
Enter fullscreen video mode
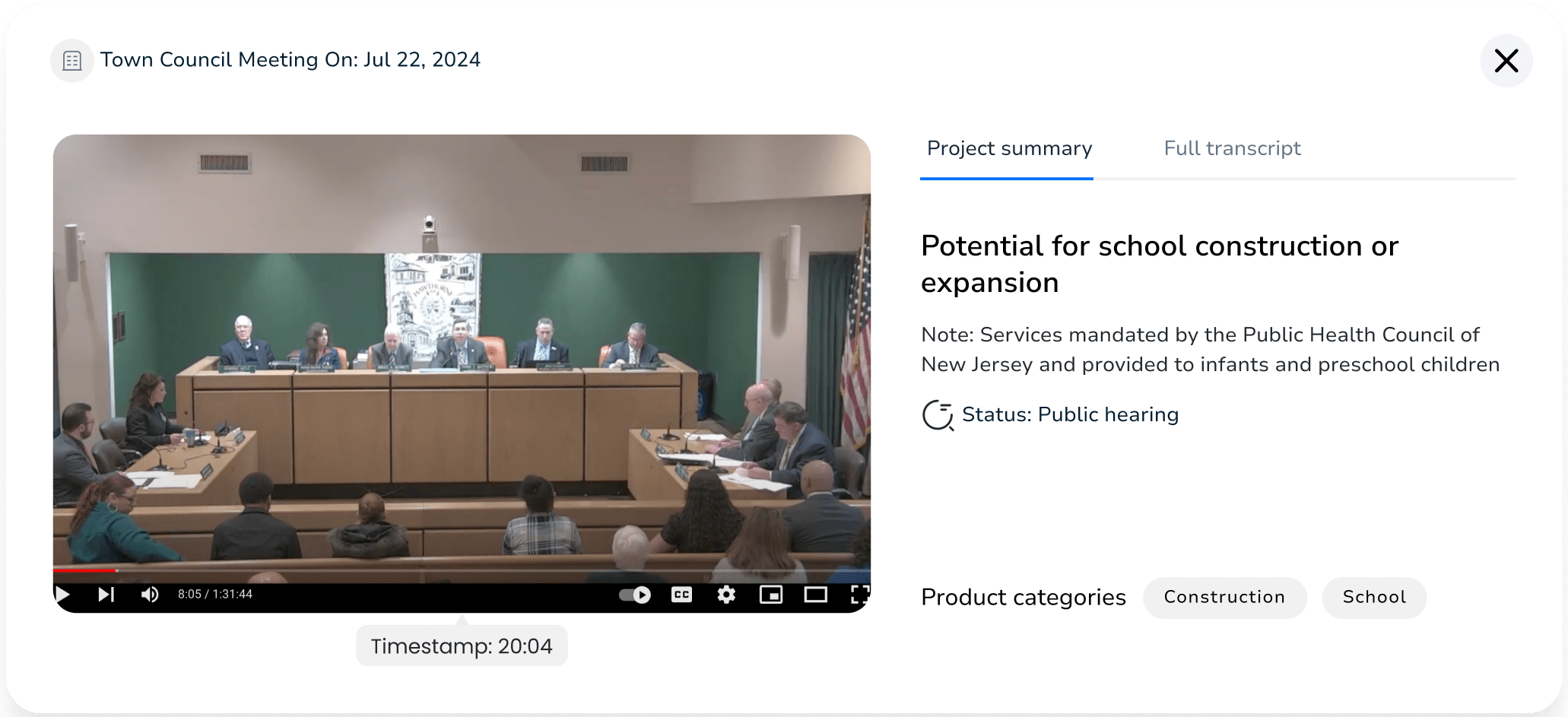860,595
